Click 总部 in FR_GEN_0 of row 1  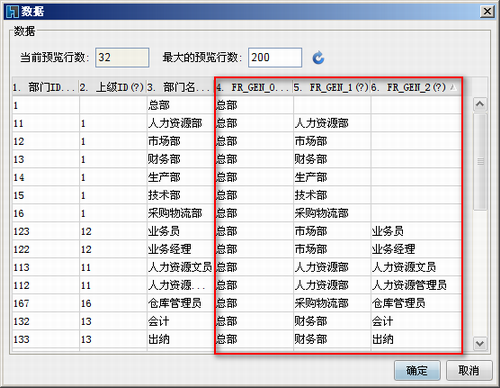(x=227, y=106)
